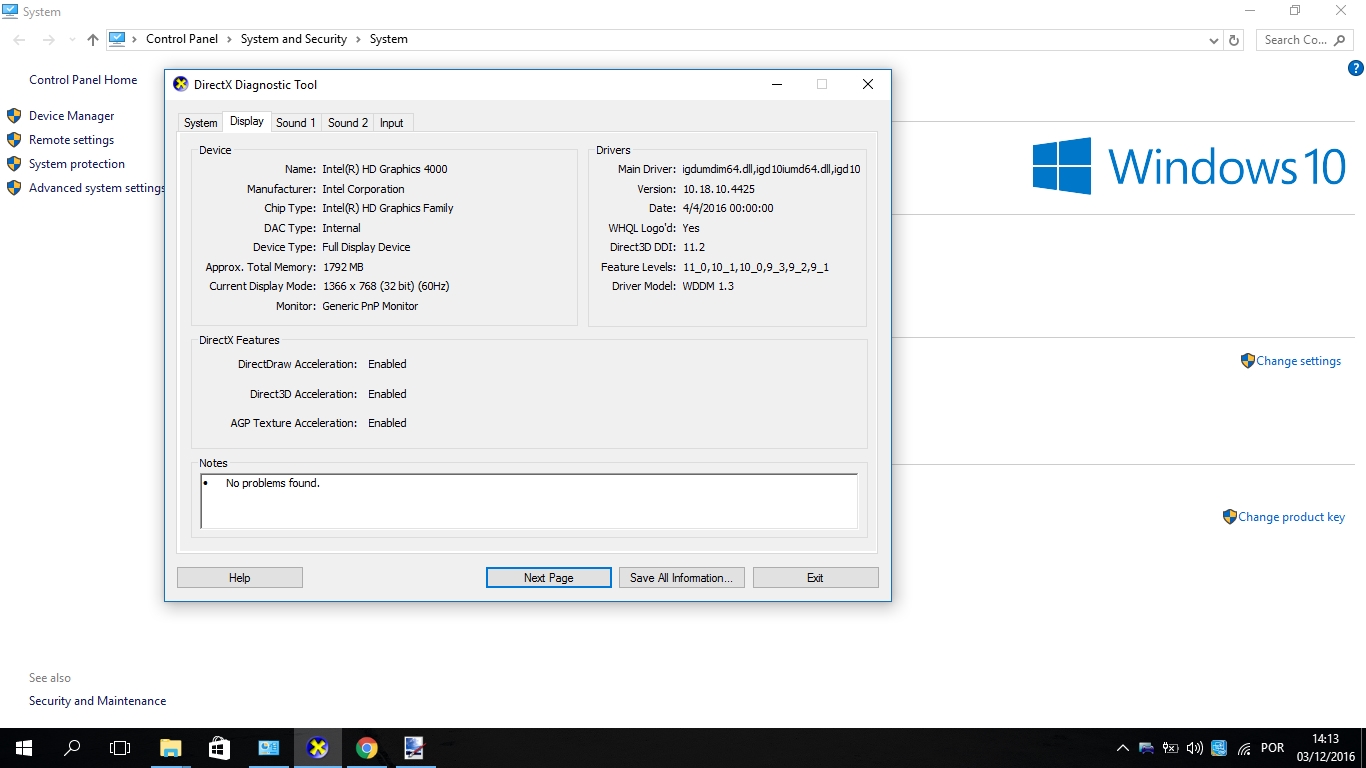This screenshot has height=768, width=1366.
Task: Click the System breadcrumb segment
Action: point(389,39)
